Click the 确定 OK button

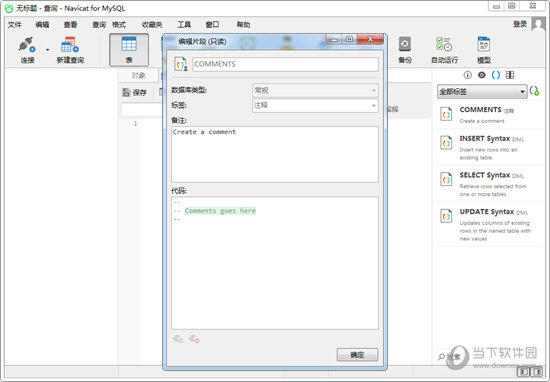tap(357, 355)
